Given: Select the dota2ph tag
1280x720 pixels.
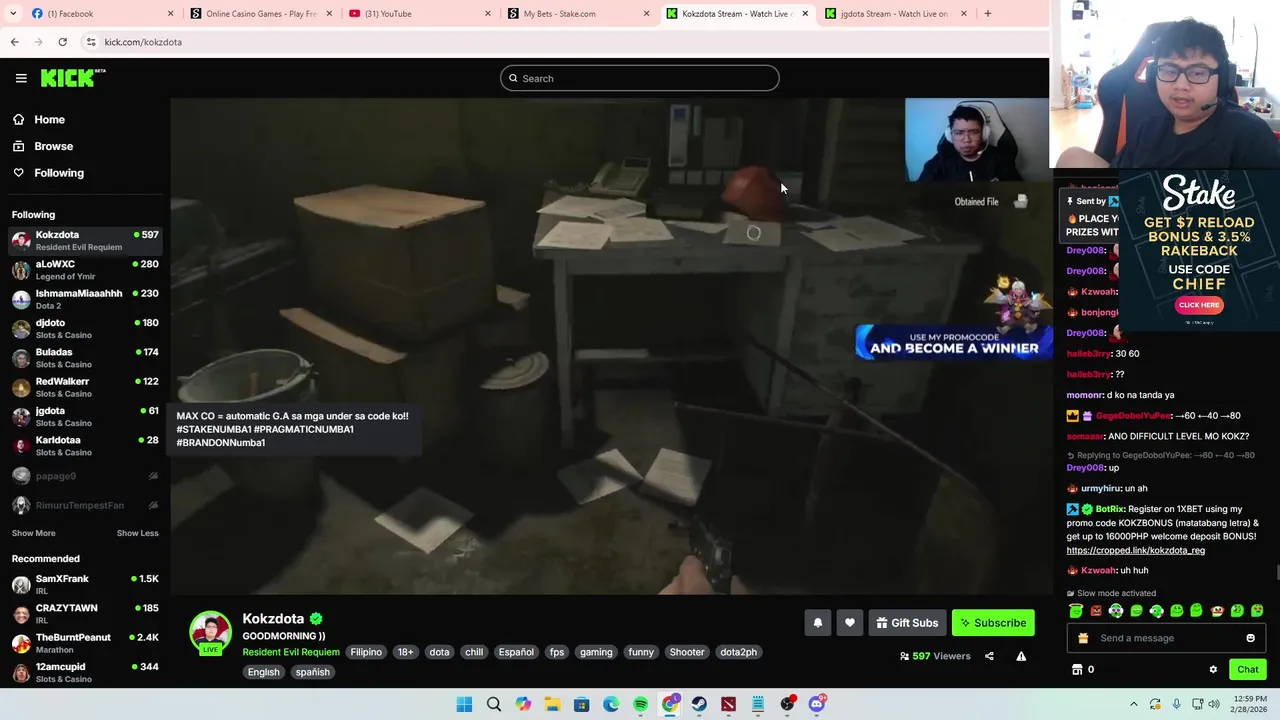Looking at the screenshot, I should [x=738, y=652].
